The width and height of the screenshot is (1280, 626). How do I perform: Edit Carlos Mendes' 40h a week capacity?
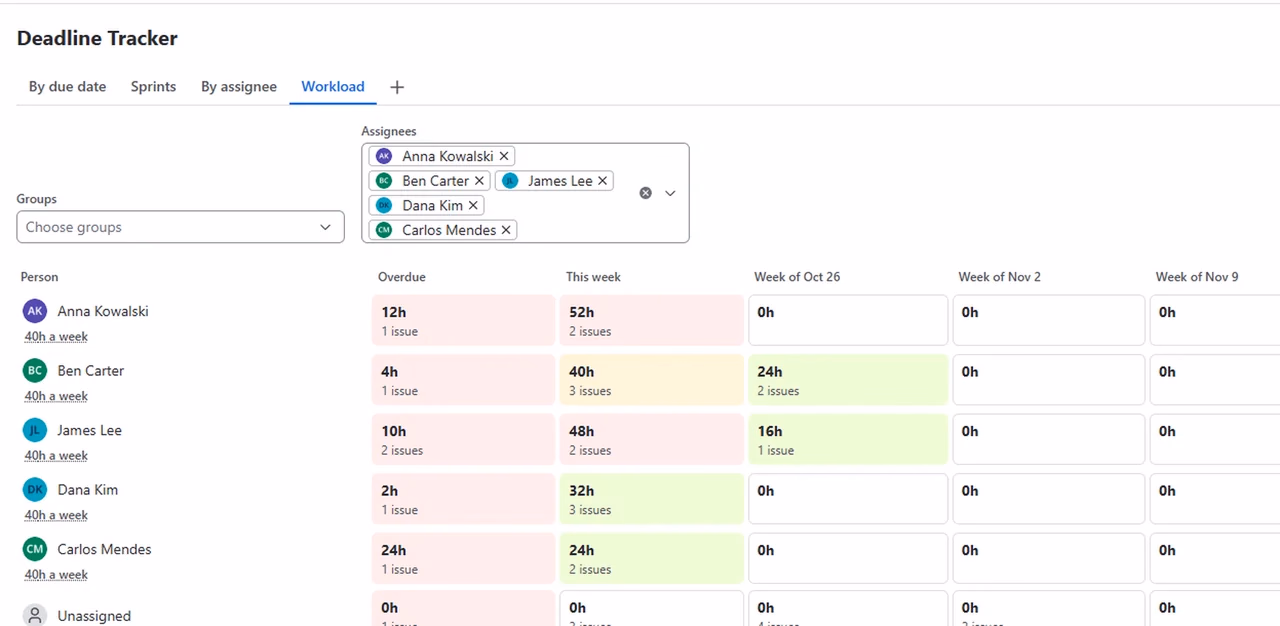click(x=56, y=575)
